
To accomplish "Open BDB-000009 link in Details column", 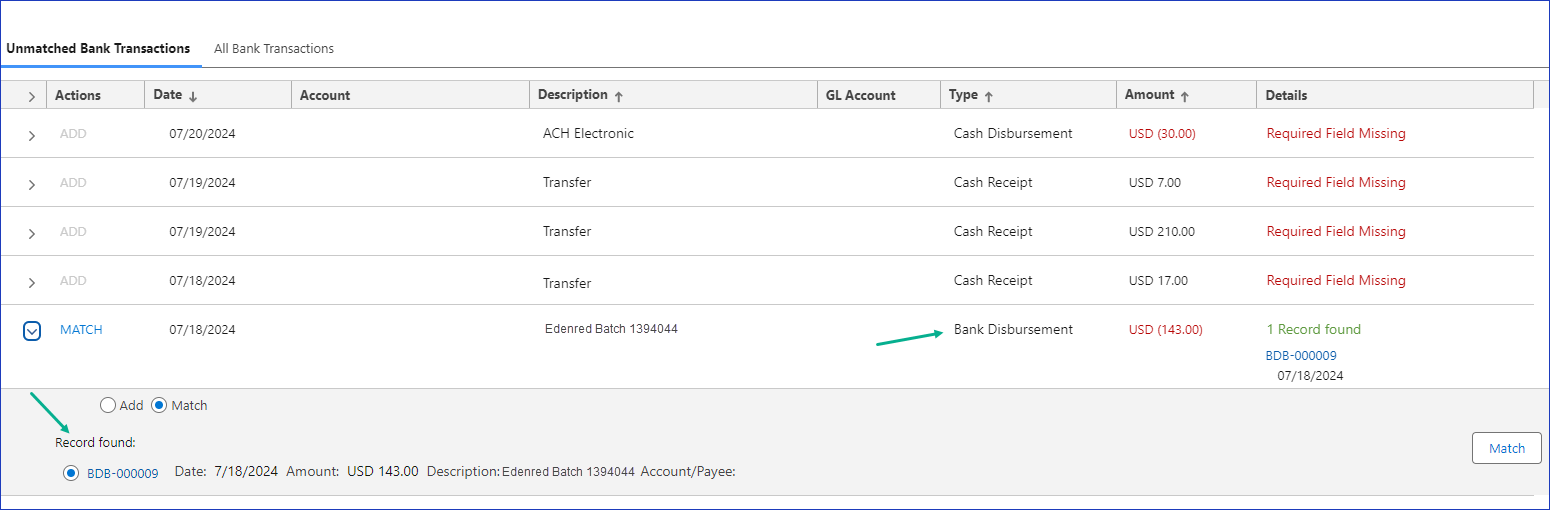I will 1301,355.
